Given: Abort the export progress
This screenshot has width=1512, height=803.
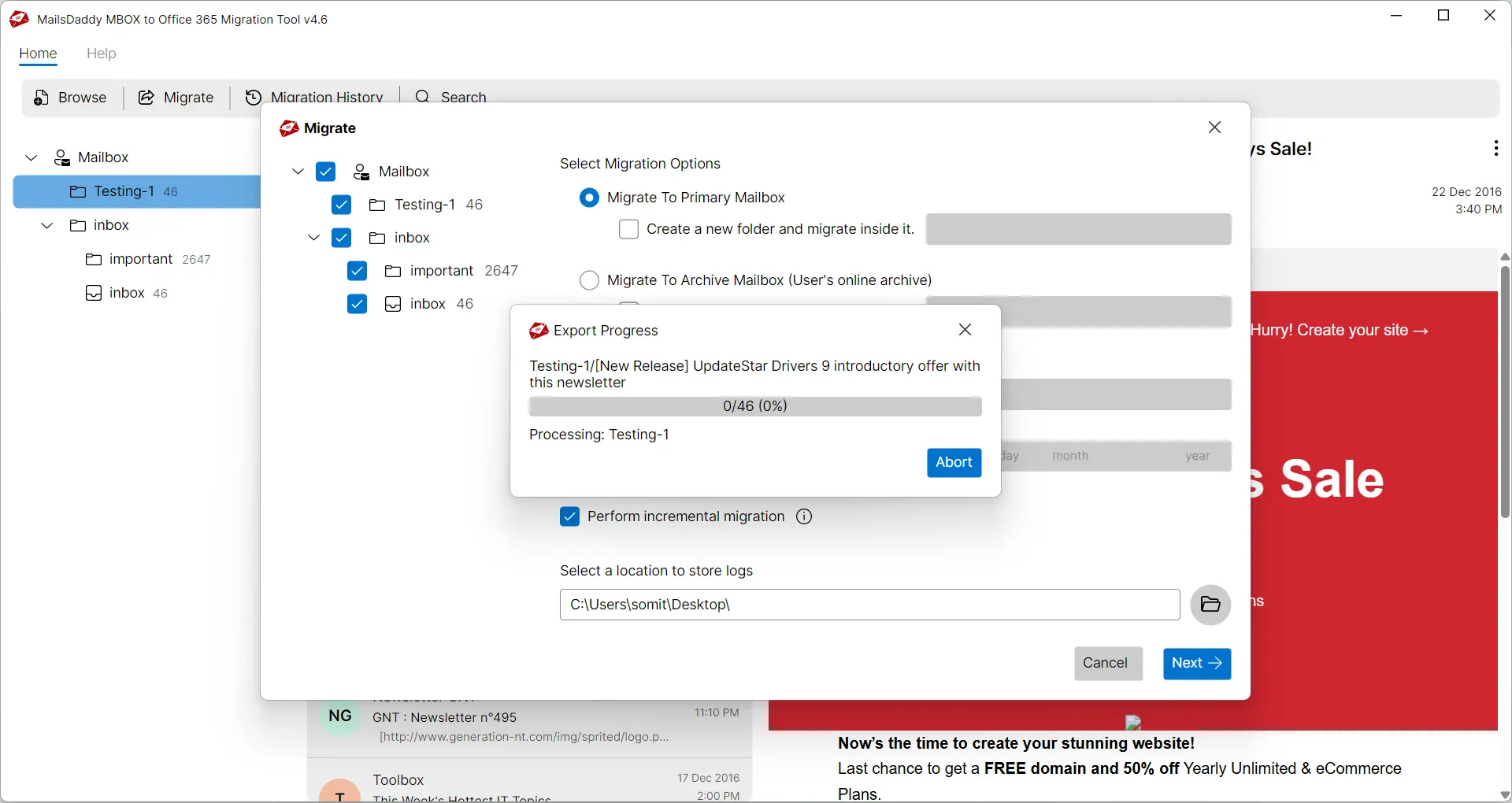Looking at the screenshot, I should coord(954,463).
